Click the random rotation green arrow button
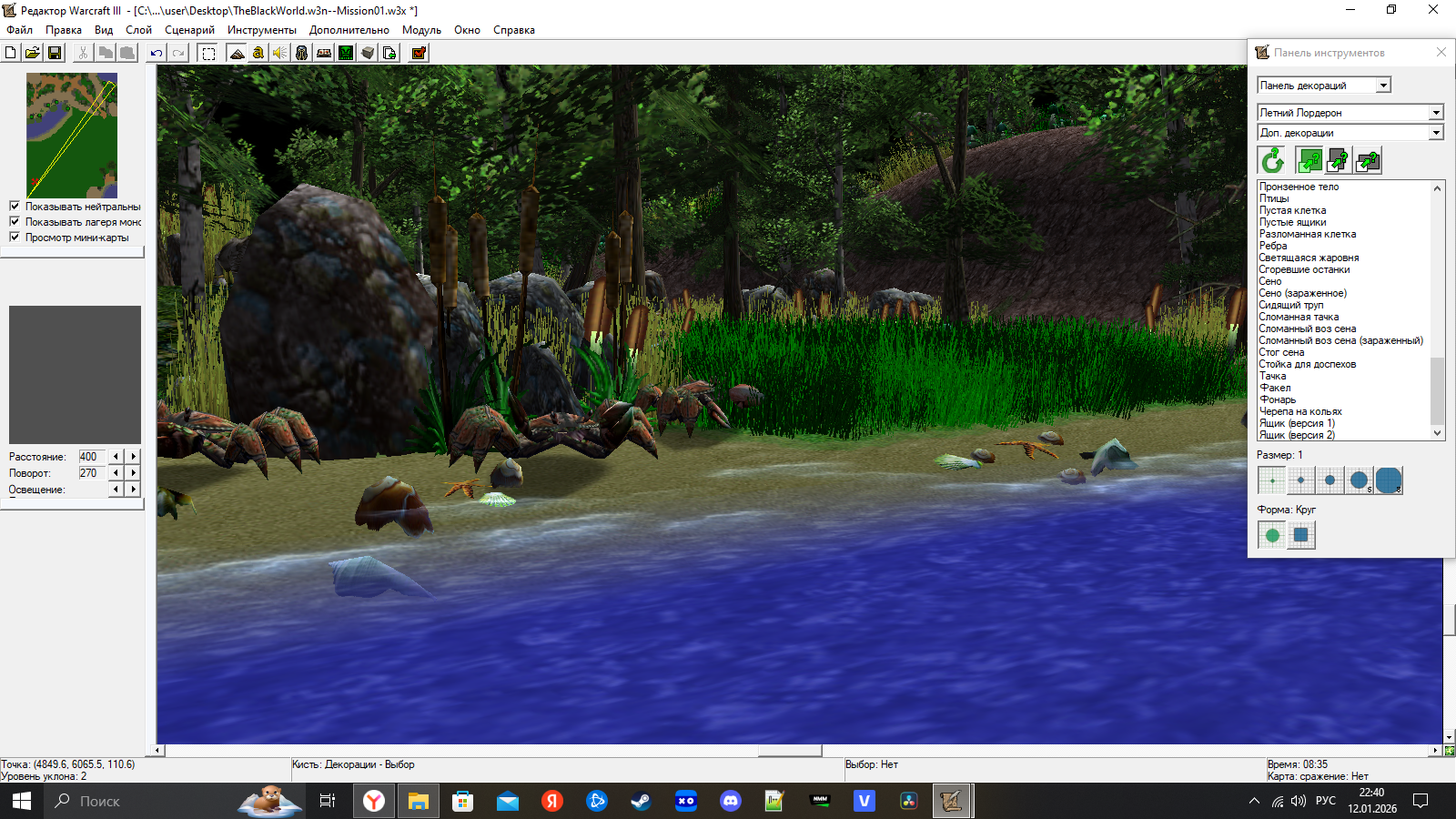The height and width of the screenshot is (819, 1456). [x=1272, y=160]
